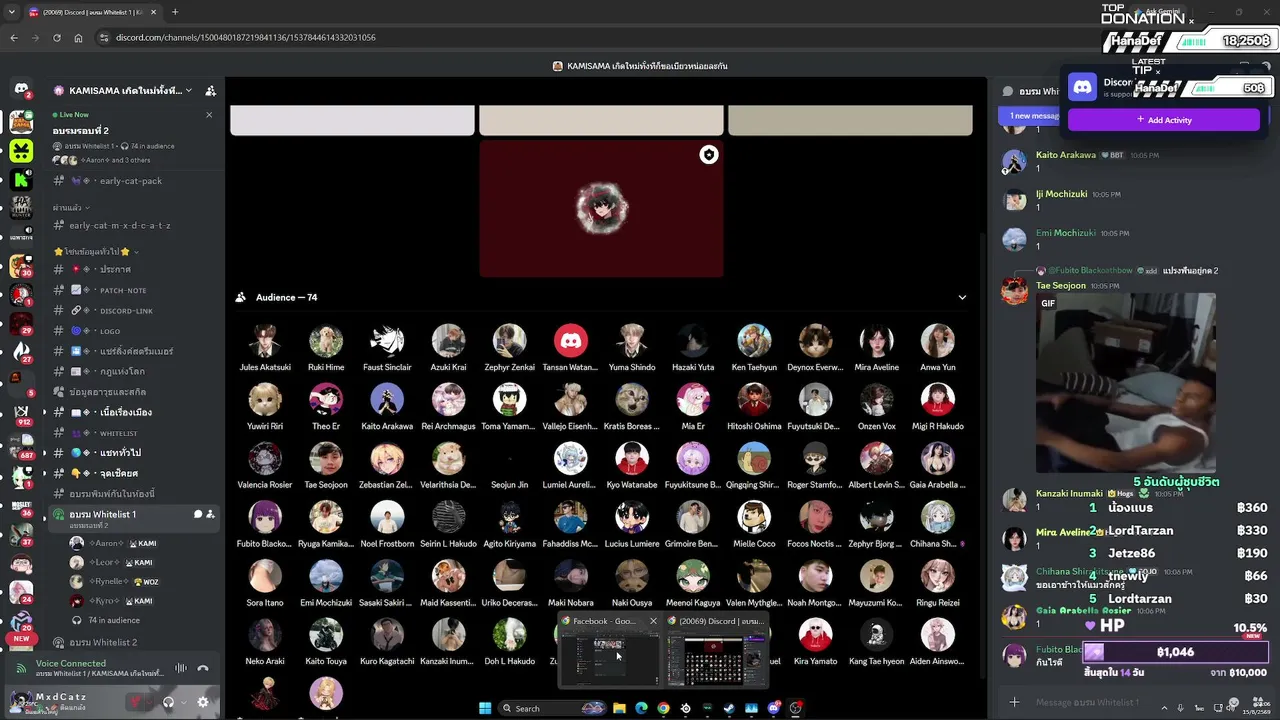Open headphone output options arrow
This screenshot has height=720, width=1280.
click(x=183, y=702)
